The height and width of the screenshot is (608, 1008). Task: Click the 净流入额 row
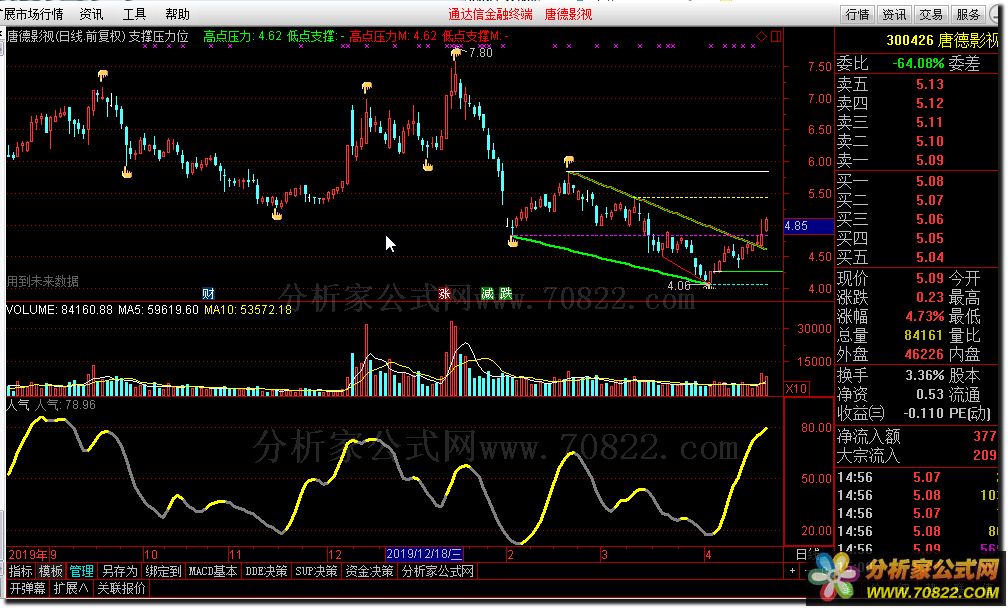[917, 436]
